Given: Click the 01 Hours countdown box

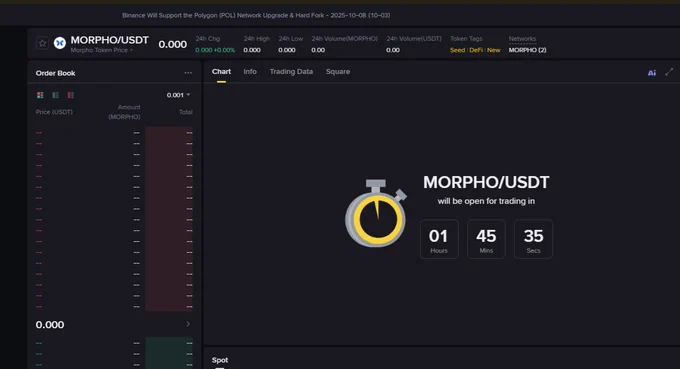Looking at the screenshot, I should 439,239.
